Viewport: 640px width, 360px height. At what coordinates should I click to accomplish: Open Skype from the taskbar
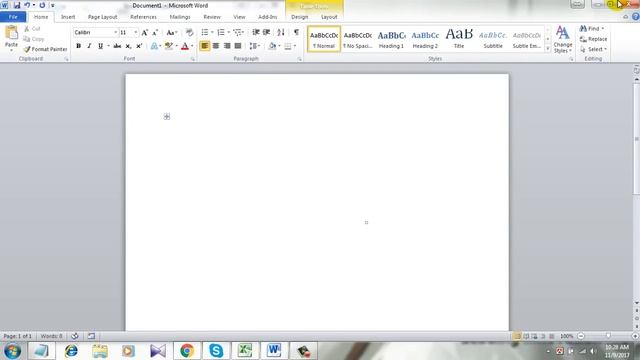[216, 351]
